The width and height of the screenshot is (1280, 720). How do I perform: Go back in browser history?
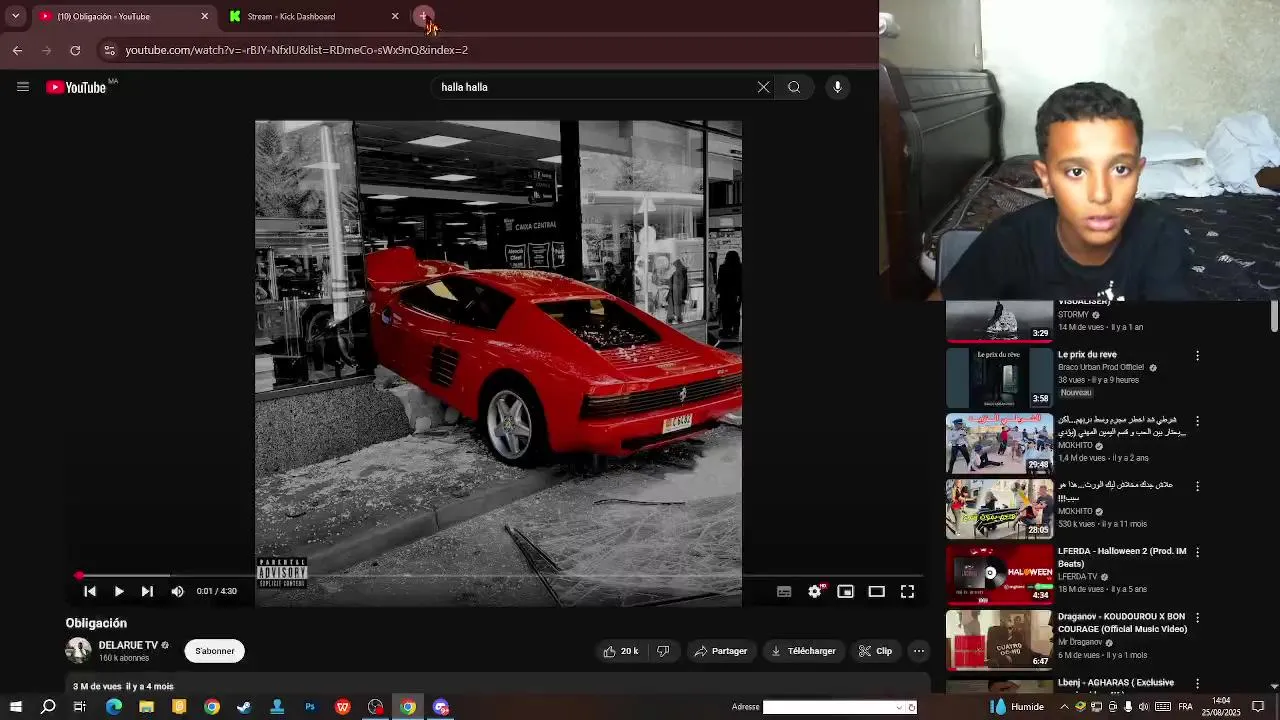17,50
